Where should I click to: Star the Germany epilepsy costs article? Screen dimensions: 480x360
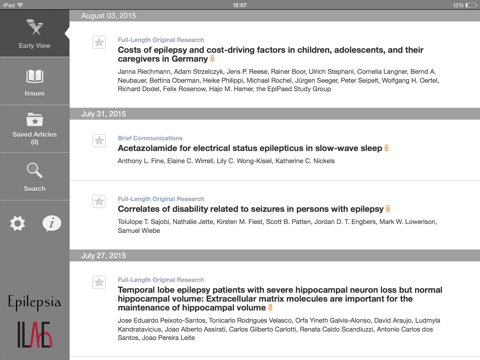point(99,42)
